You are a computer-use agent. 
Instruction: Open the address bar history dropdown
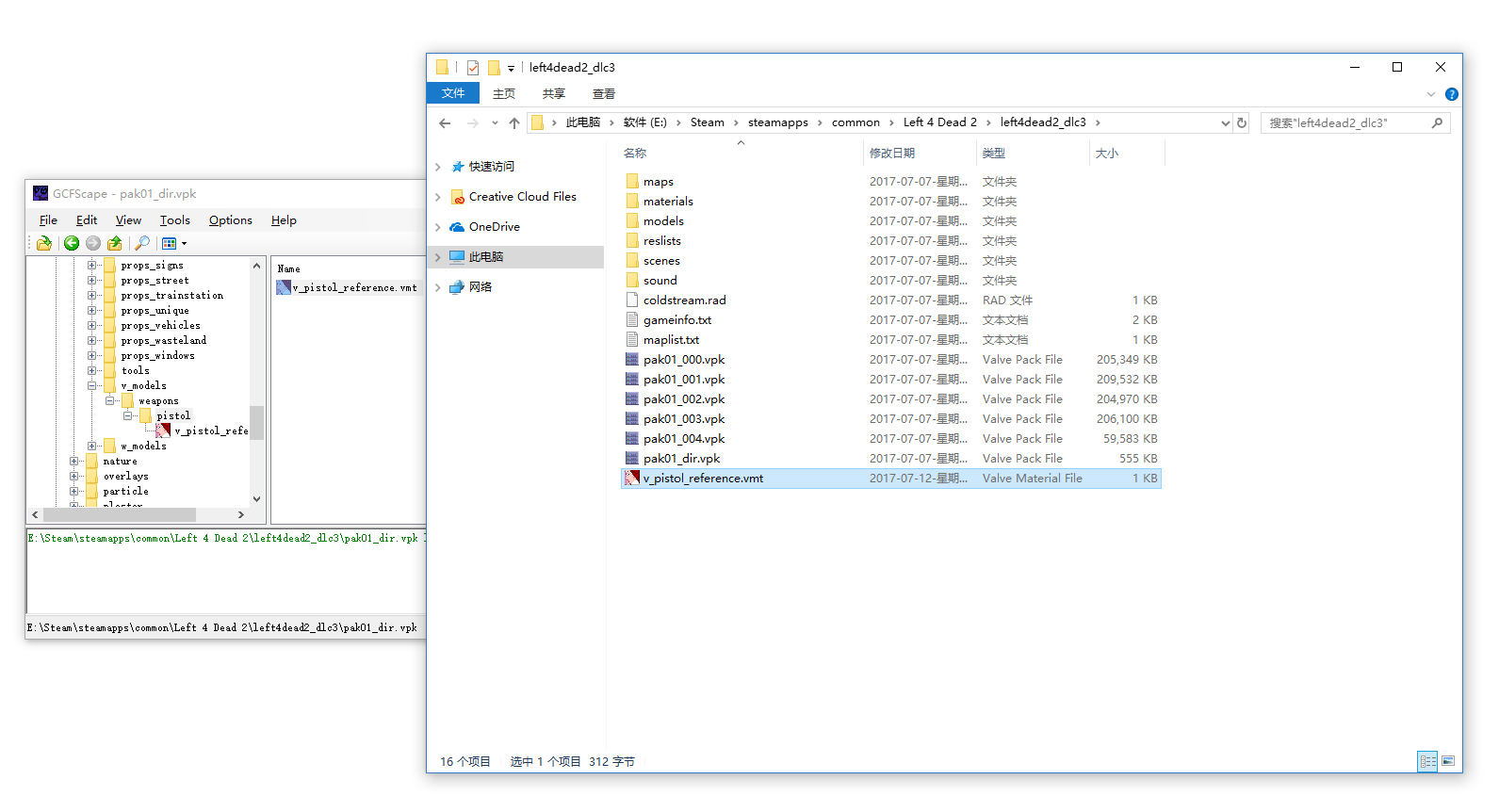(x=1225, y=123)
